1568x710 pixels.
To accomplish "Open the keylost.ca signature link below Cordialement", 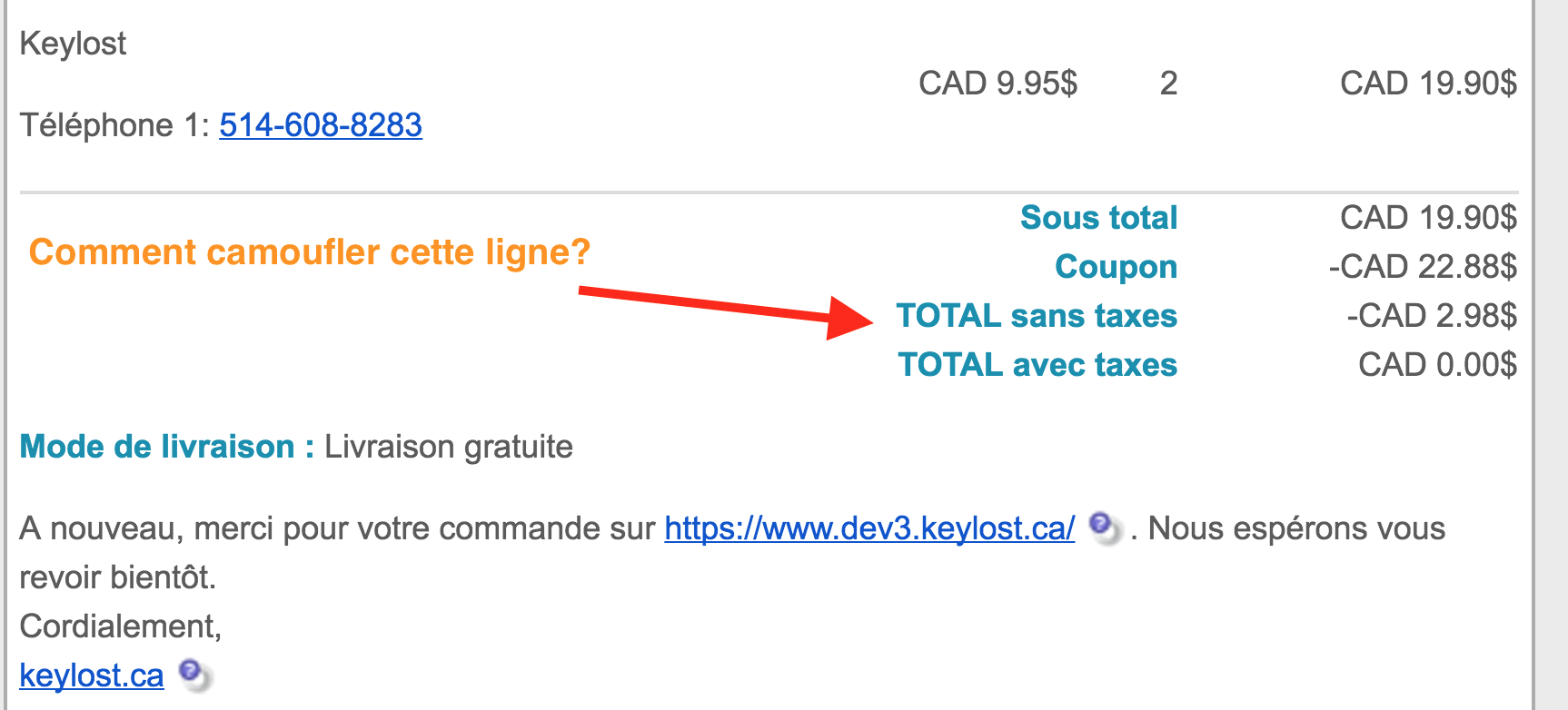I will pyautogui.click(x=92, y=675).
